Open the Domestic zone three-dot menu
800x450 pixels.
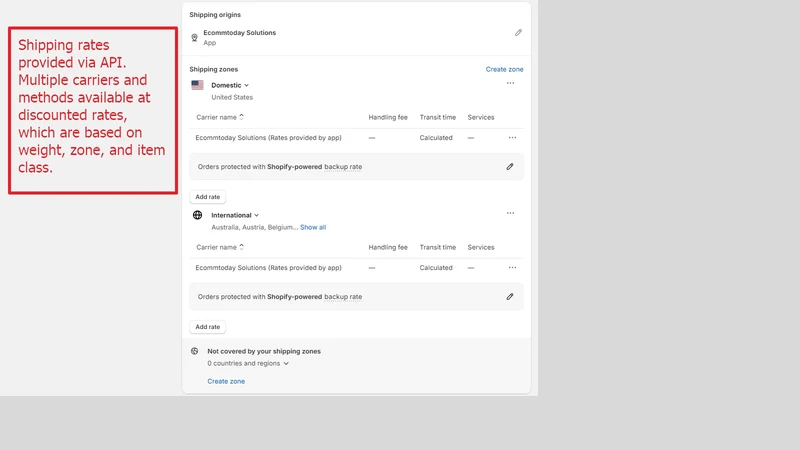[510, 83]
